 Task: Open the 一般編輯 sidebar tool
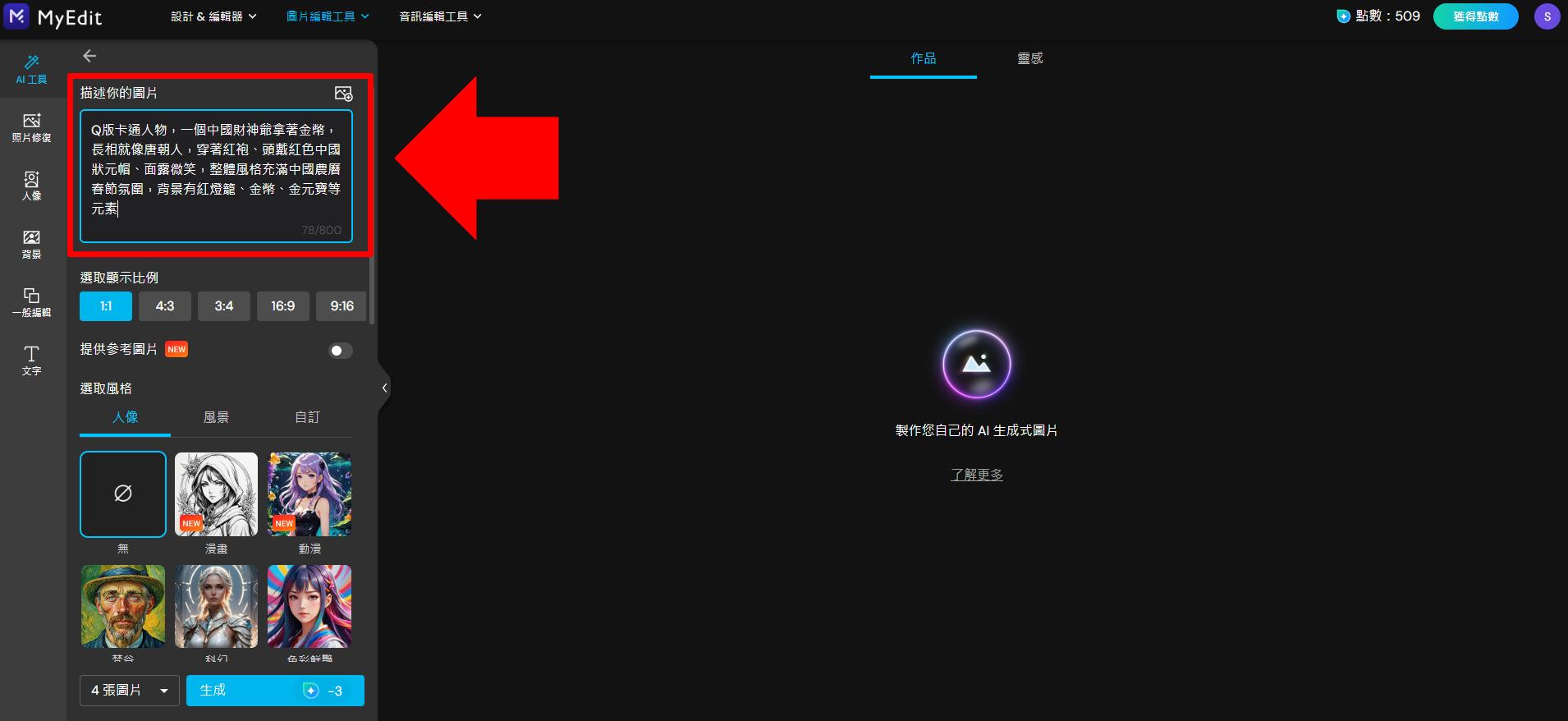(31, 303)
